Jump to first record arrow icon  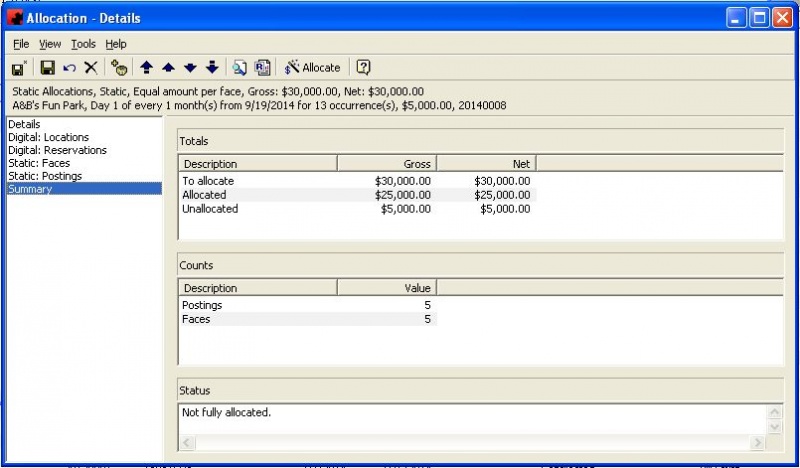[146, 68]
